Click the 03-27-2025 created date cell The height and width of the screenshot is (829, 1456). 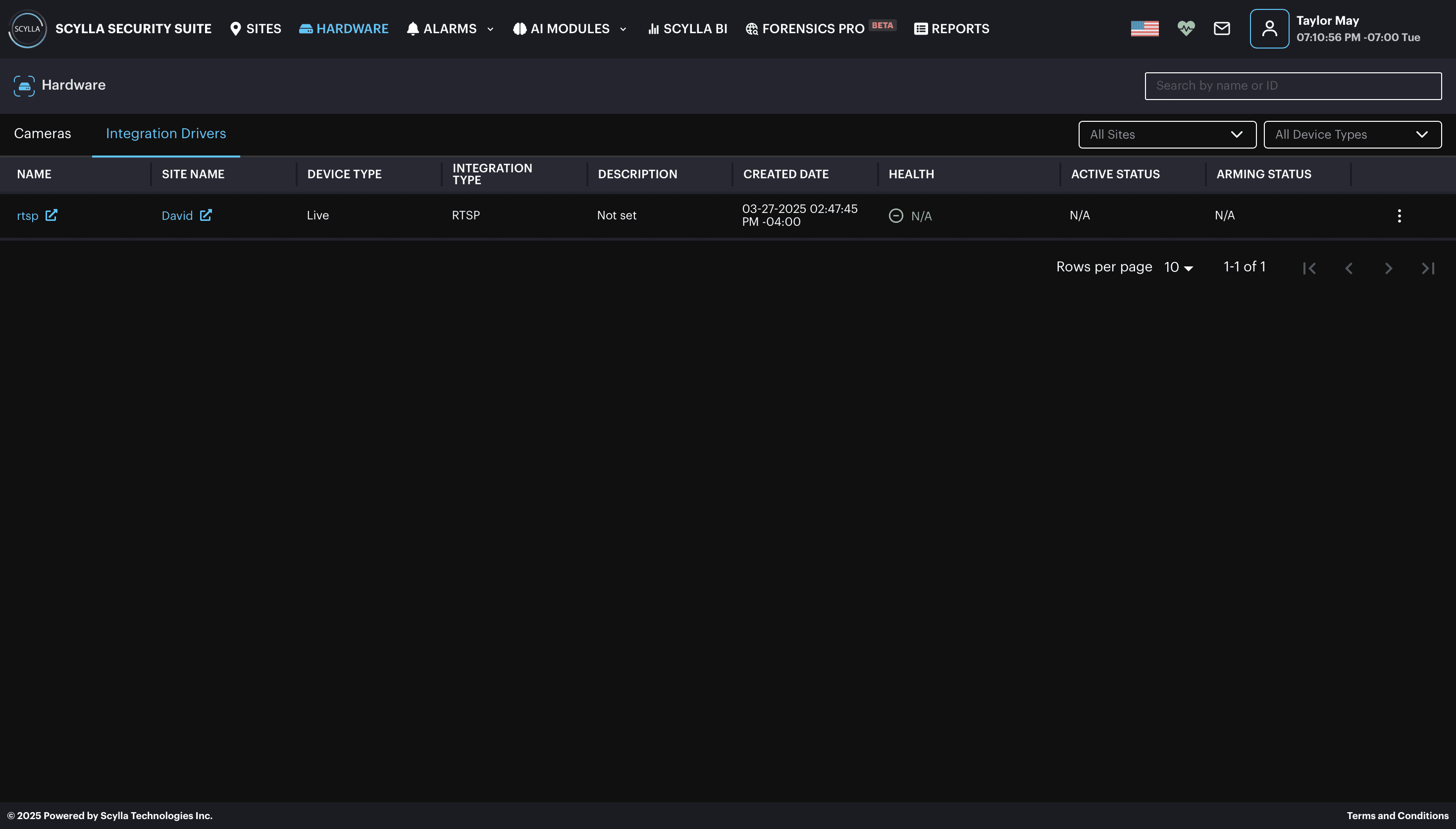[800, 215]
